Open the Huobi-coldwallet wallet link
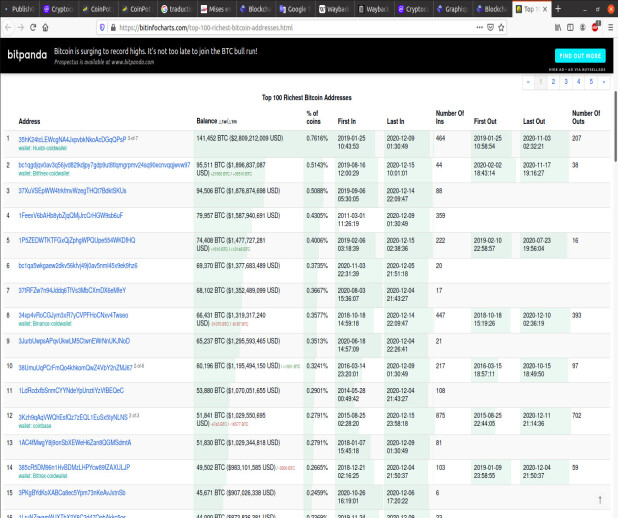Viewport: 618px width, 518px height. 43,148
